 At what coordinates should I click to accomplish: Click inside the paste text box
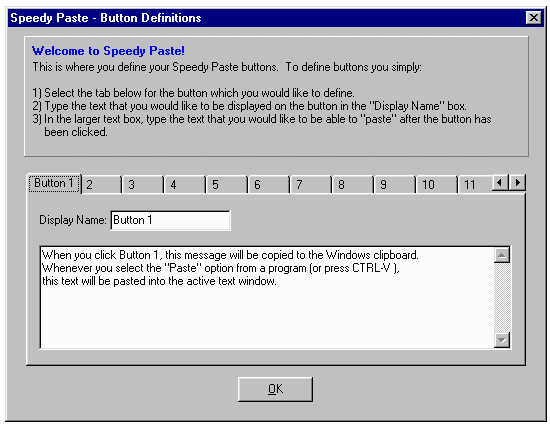pyautogui.click(x=267, y=297)
